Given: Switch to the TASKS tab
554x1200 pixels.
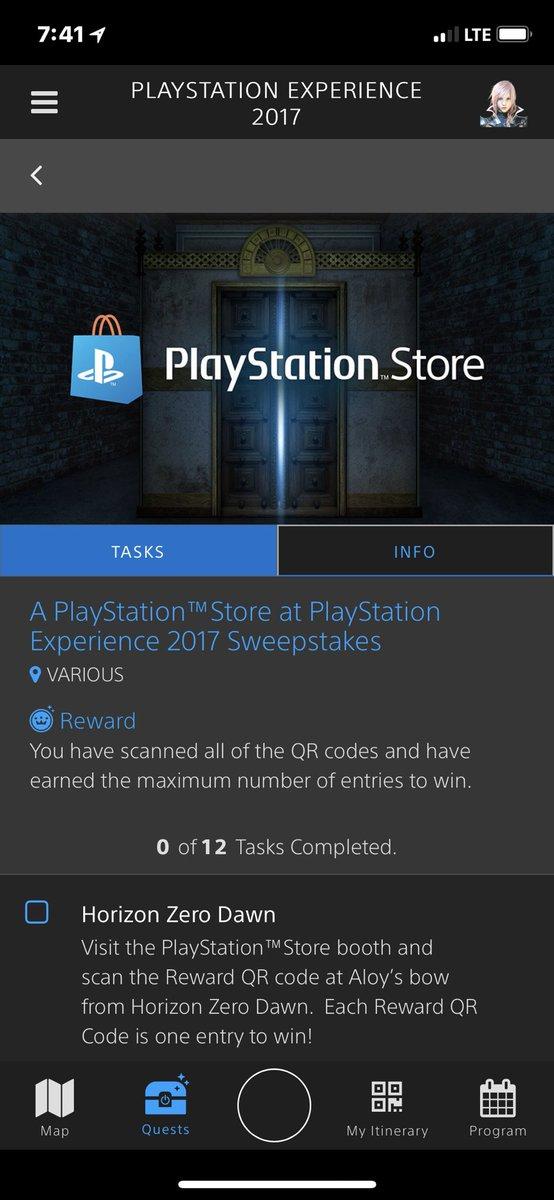Looking at the screenshot, I should pyautogui.click(x=138, y=551).
